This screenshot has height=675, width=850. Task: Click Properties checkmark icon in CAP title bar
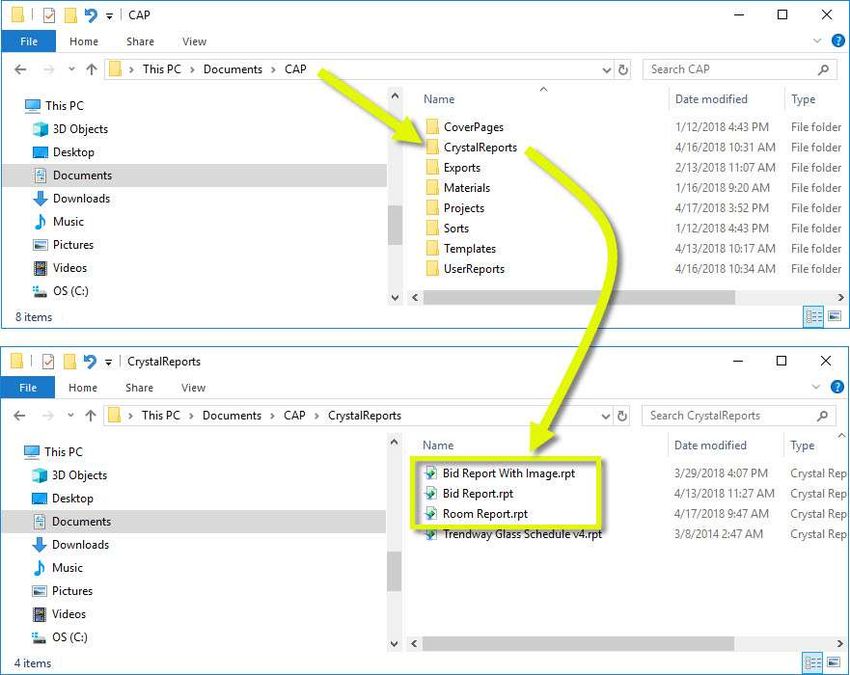coord(49,15)
